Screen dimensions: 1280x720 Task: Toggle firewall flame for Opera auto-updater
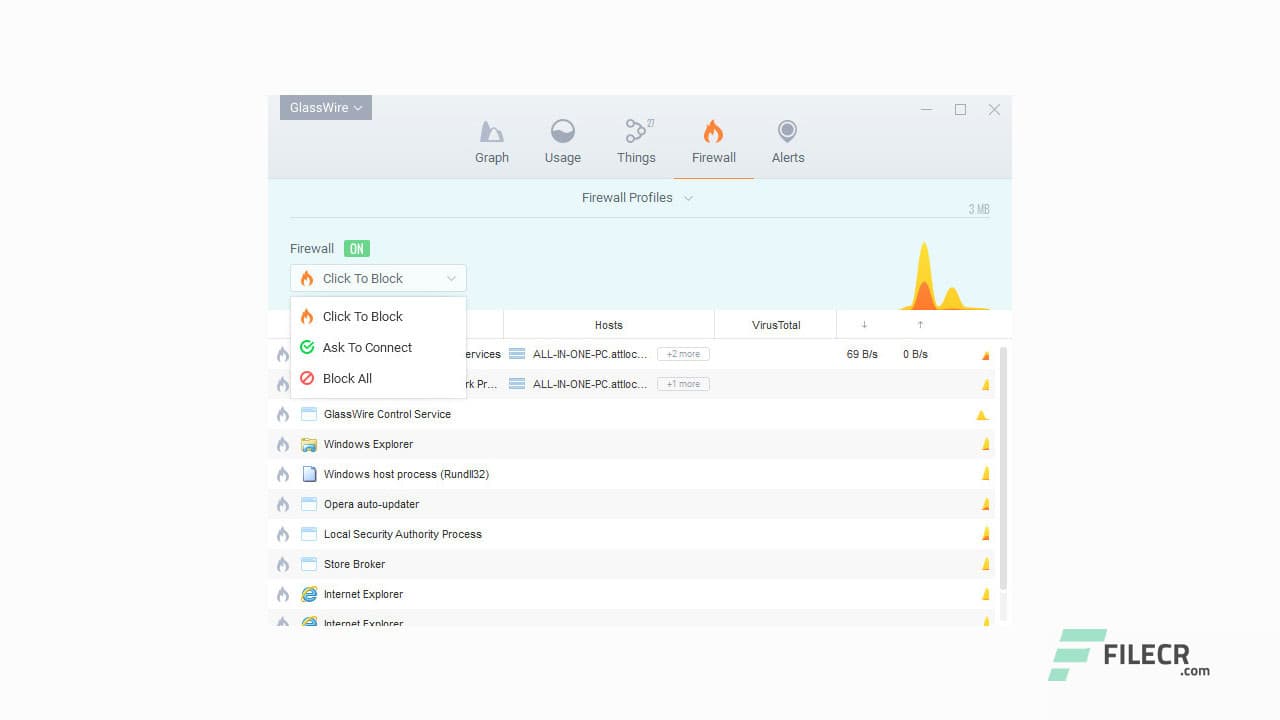point(283,504)
